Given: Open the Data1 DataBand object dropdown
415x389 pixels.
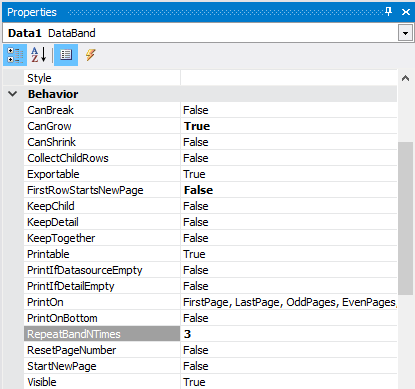Looking at the screenshot, I should click(405, 33).
